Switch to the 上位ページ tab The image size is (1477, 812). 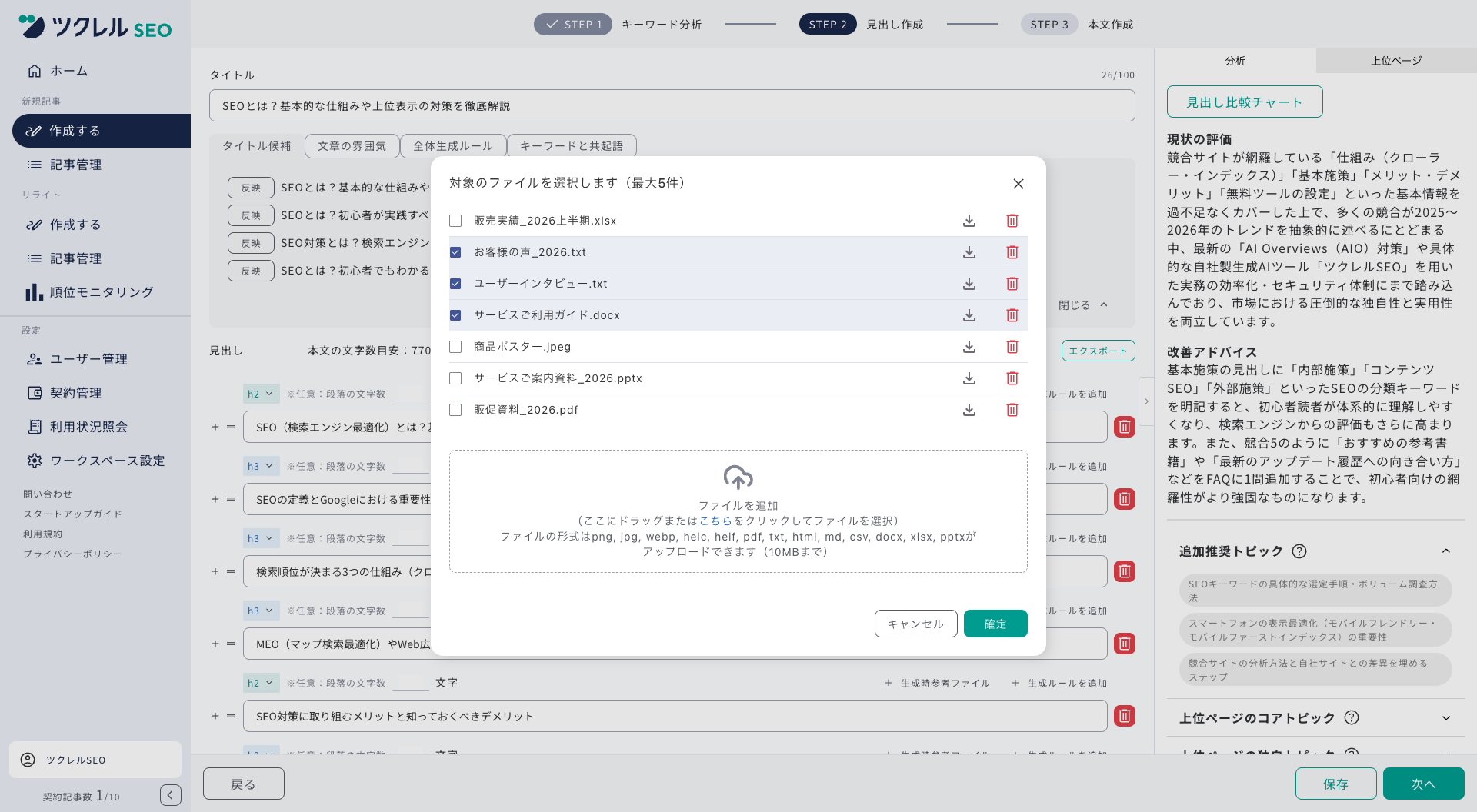point(1396,61)
